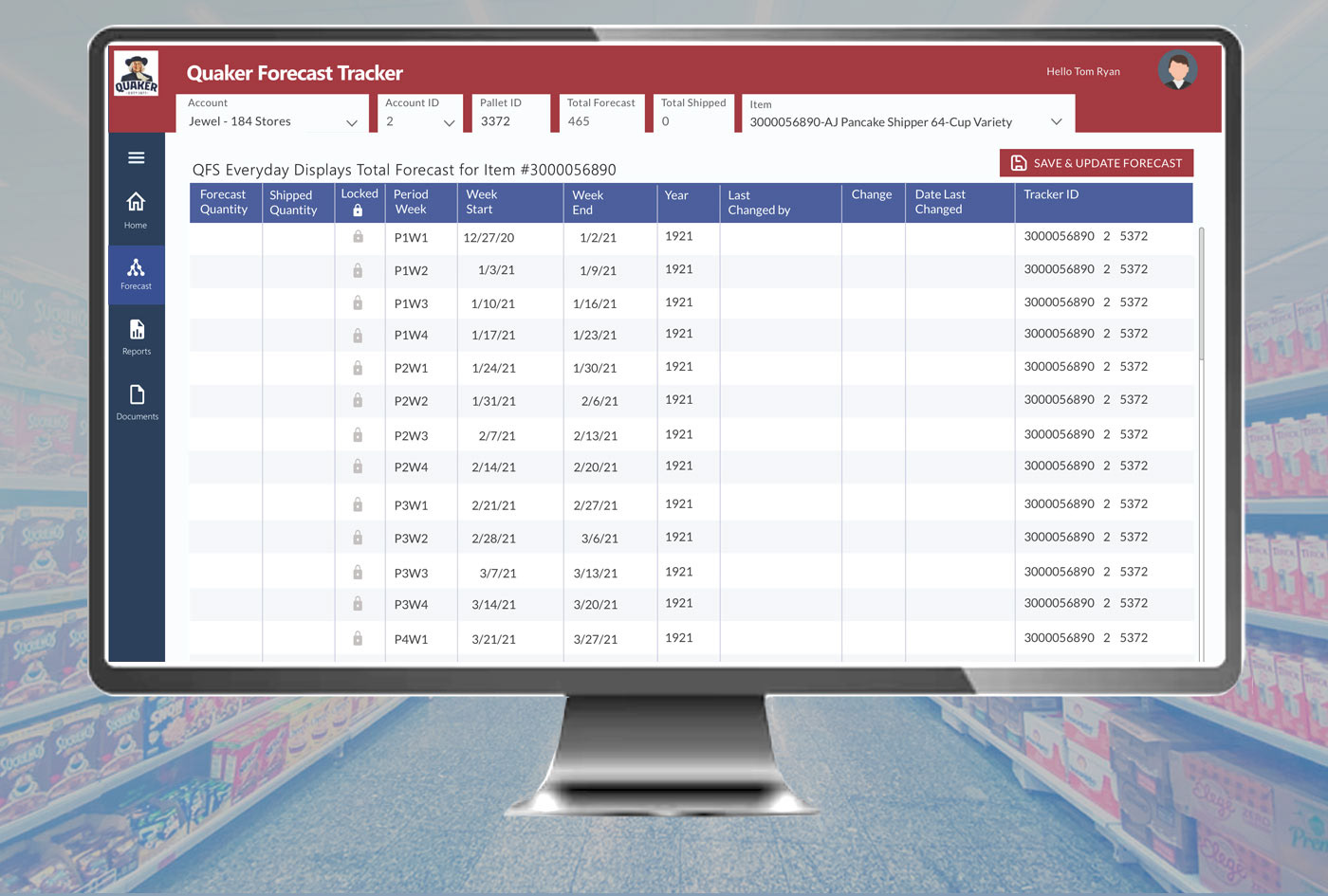Toggle lock for week P2W4

pos(358,466)
